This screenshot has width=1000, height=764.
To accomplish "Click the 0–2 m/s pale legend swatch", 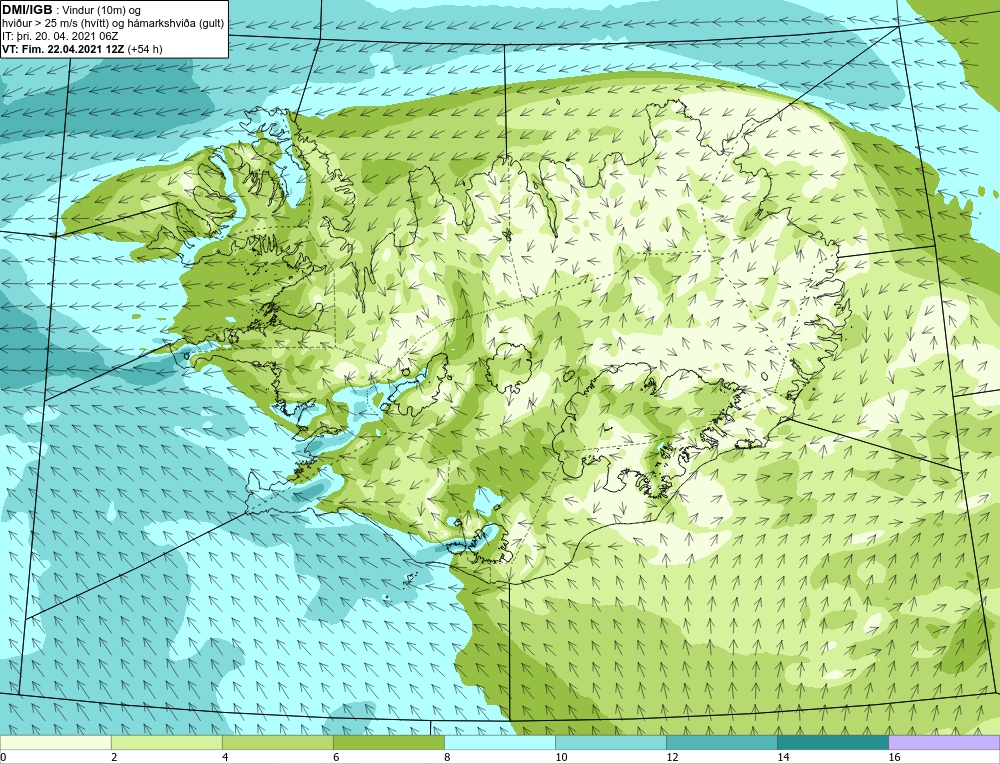I will pos(55,742).
